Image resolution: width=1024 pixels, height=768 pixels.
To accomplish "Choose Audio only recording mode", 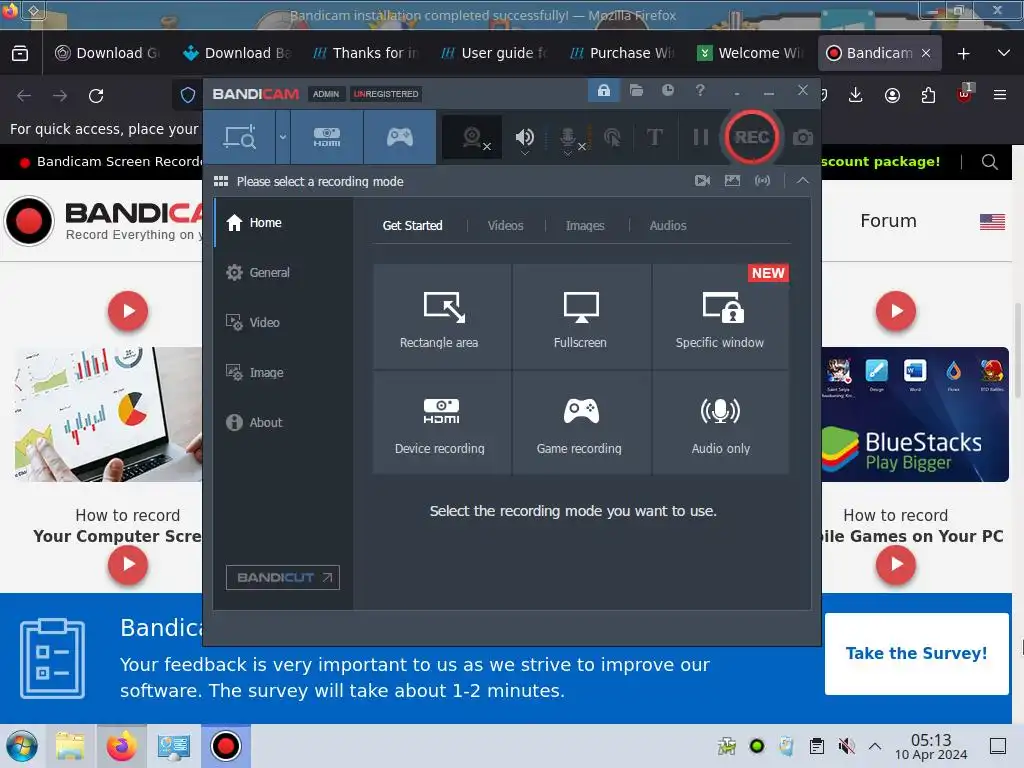I will [x=720, y=423].
